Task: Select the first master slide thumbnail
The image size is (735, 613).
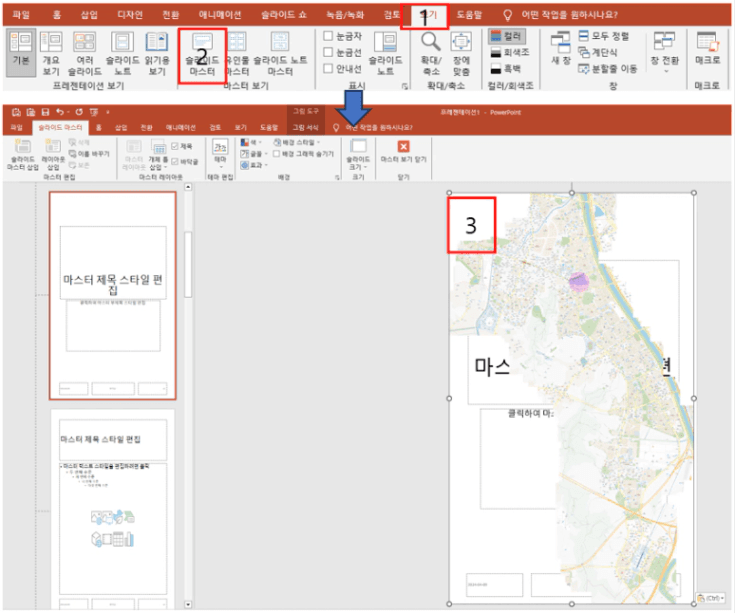Action: coord(112,295)
